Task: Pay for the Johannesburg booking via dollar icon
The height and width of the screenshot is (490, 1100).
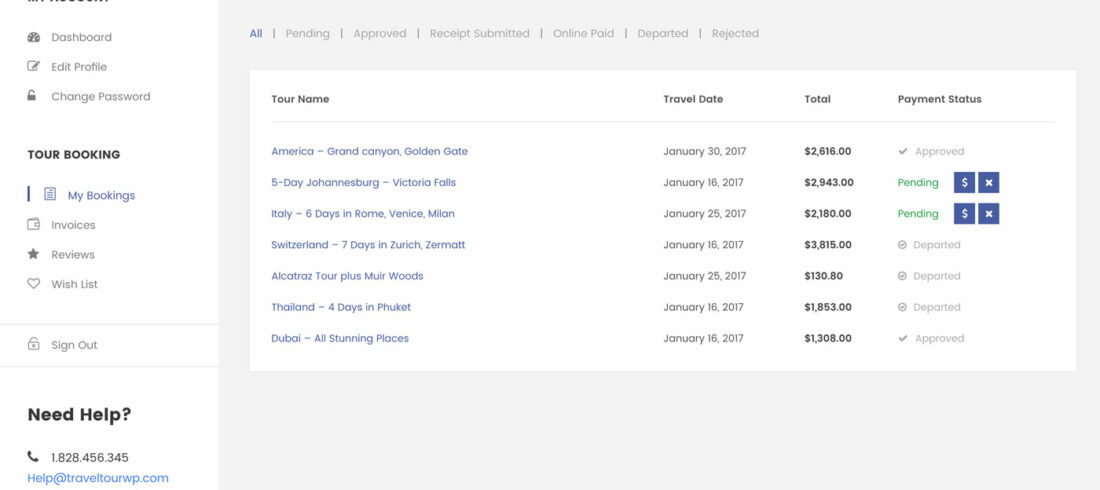Action: 964,183
